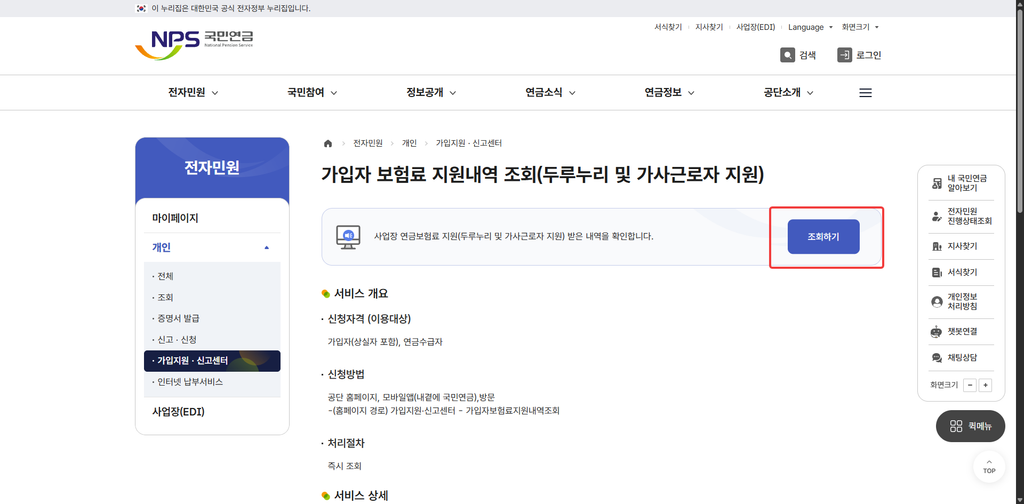Click the 서식찾기 document icon in quick panel
This screenshot has height=504, width=1024.
pos(937,272)
